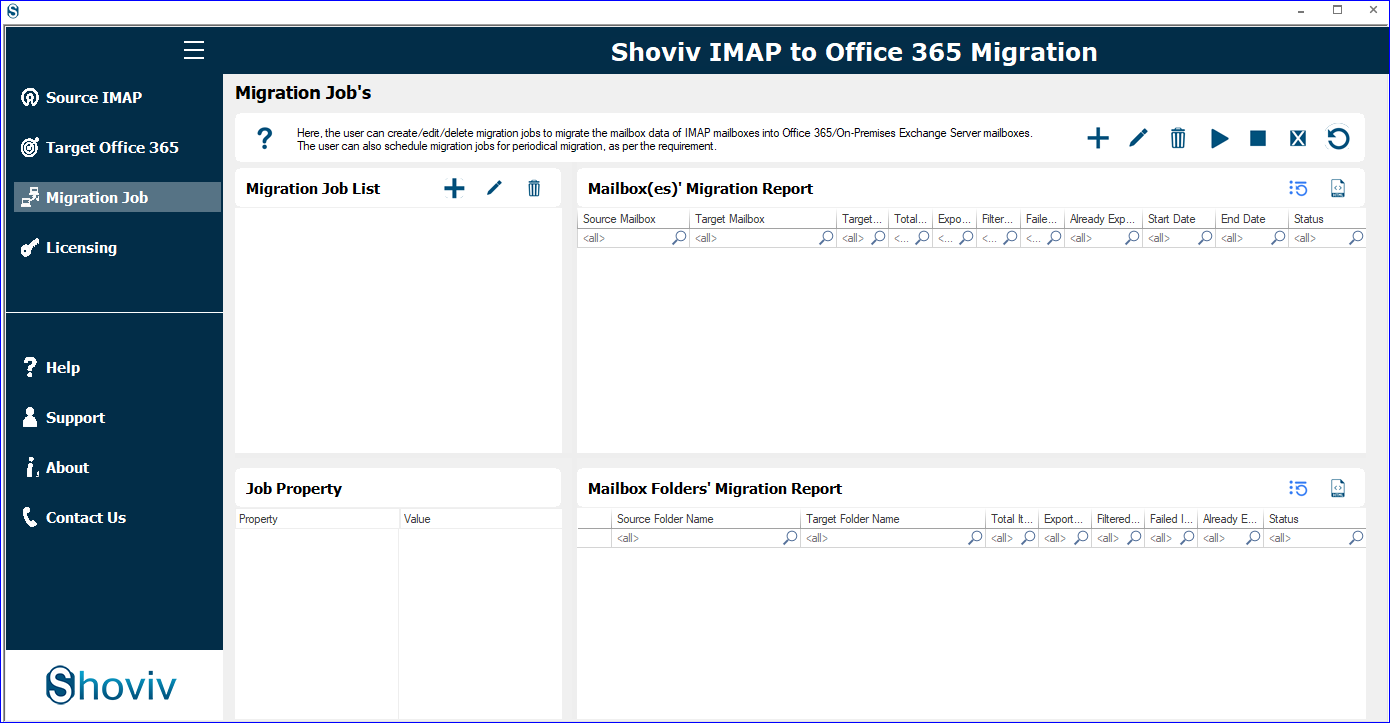The image size is (1390, 723).
Task: Click trash icon in Migration Job List panel
Action: [x=534, y=188]
